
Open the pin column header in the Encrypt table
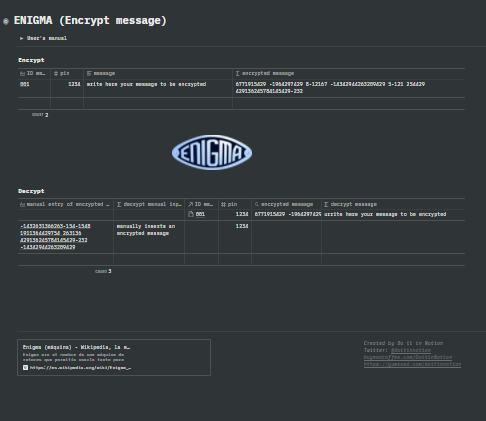(x=67, y=73)
